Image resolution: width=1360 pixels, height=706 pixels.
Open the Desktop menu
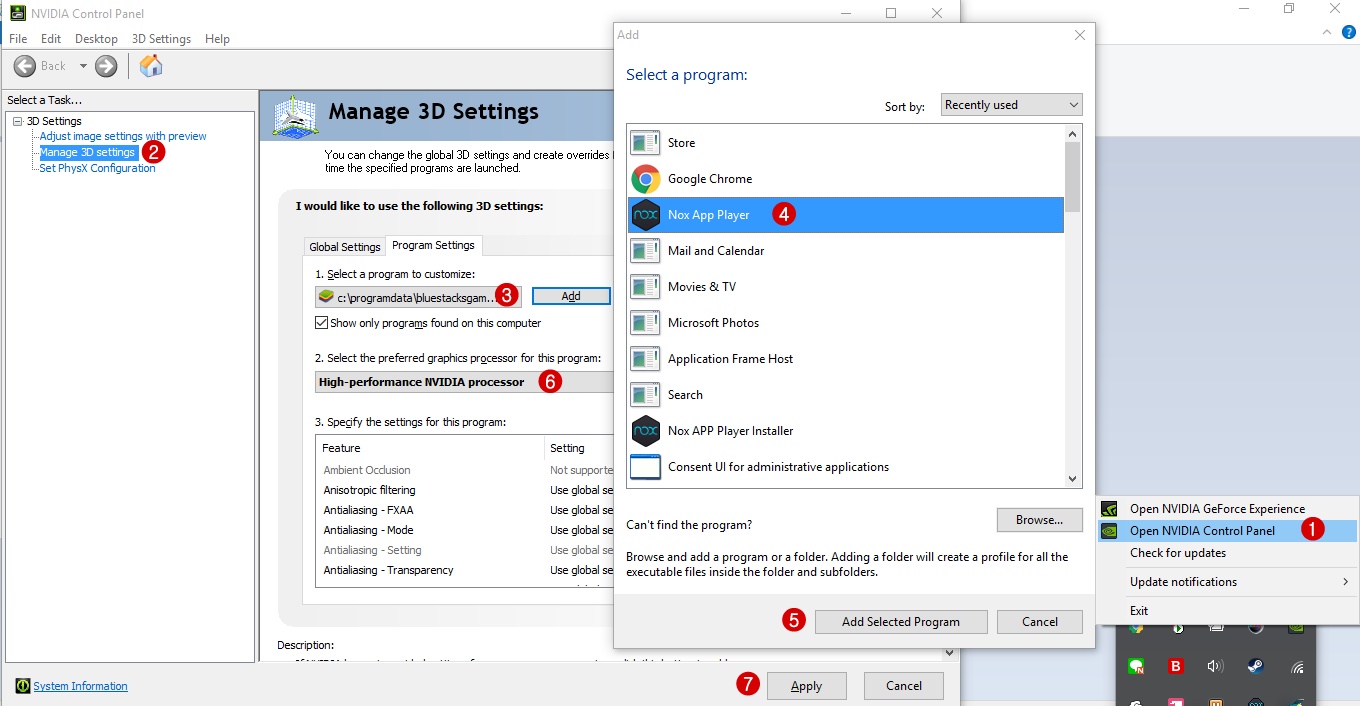click(x=96, y=39)
